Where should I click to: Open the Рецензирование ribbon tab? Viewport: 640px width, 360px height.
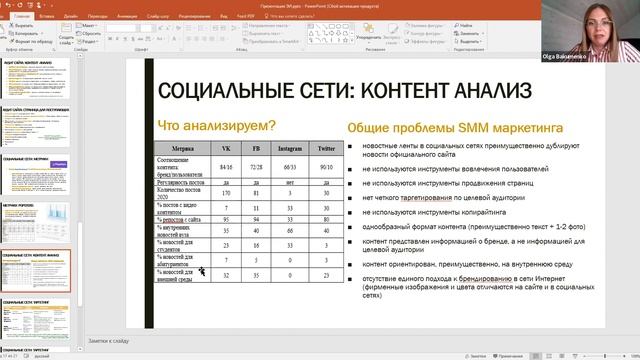(x=194, y=16)
